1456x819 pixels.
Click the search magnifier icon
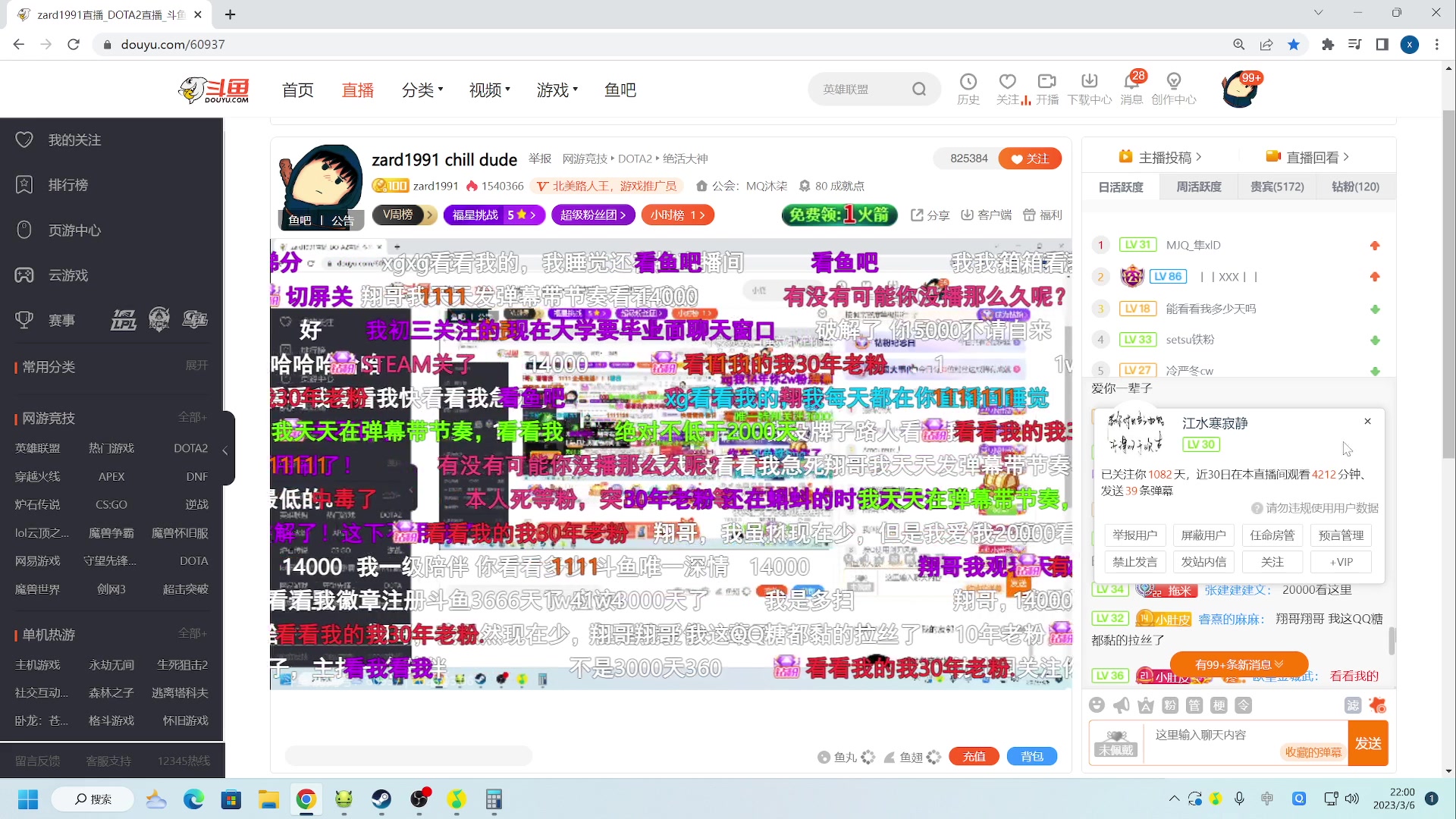(x=919, y=89)
